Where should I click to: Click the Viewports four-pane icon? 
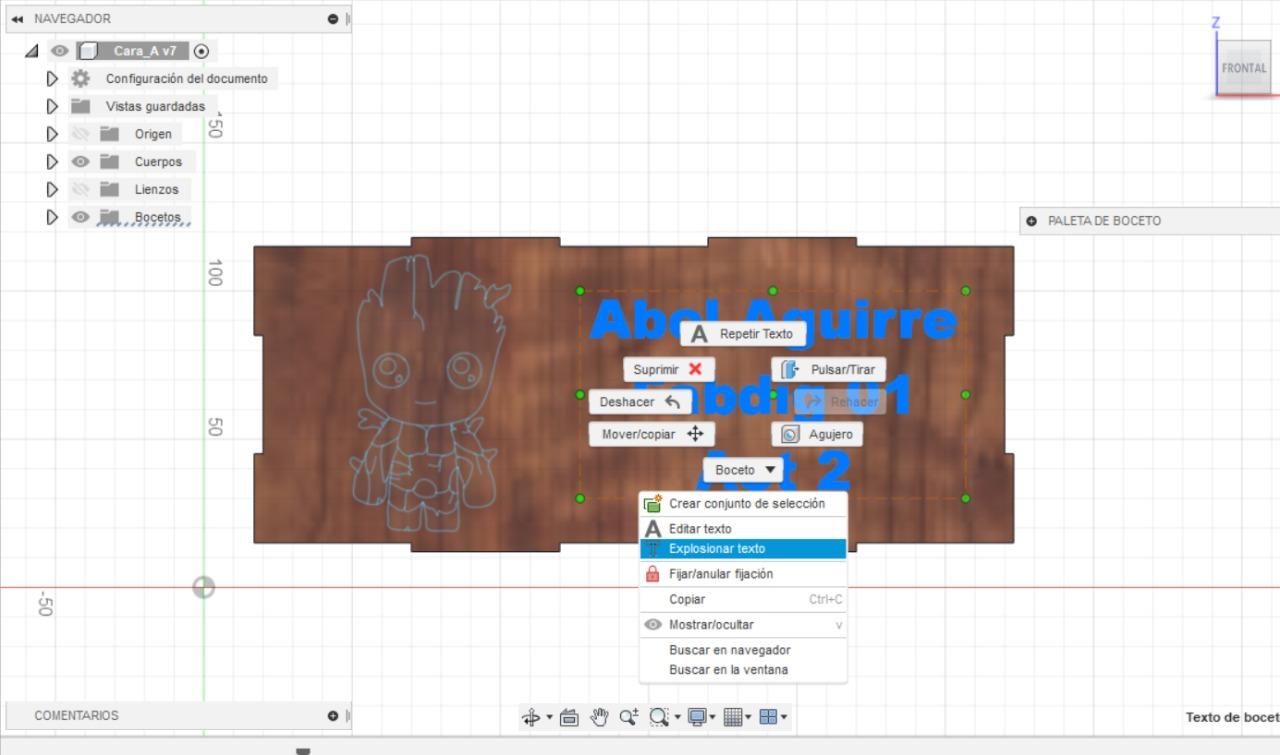[768, 717]
